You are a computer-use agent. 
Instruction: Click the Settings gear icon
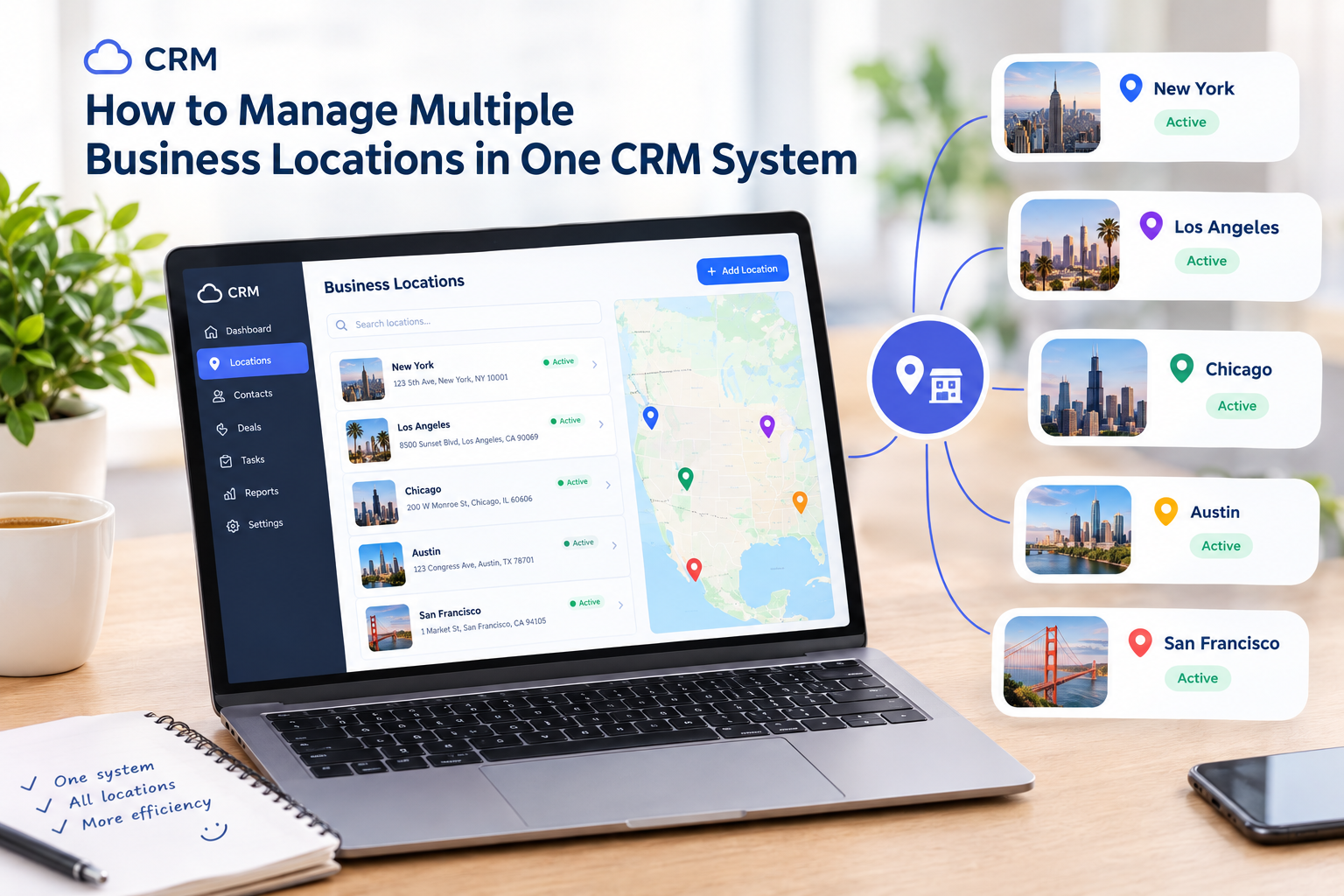pos(233,527)
